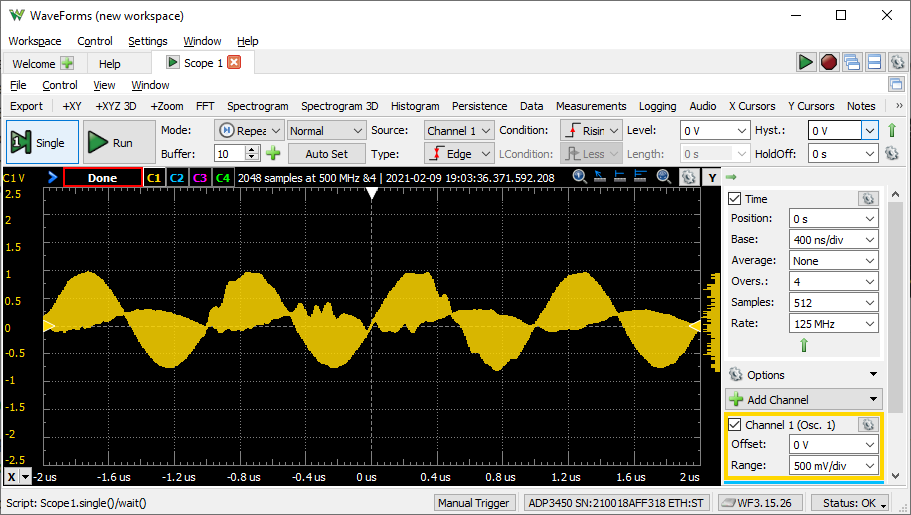Open trigger Type Edge dropdown

[459, 154]
